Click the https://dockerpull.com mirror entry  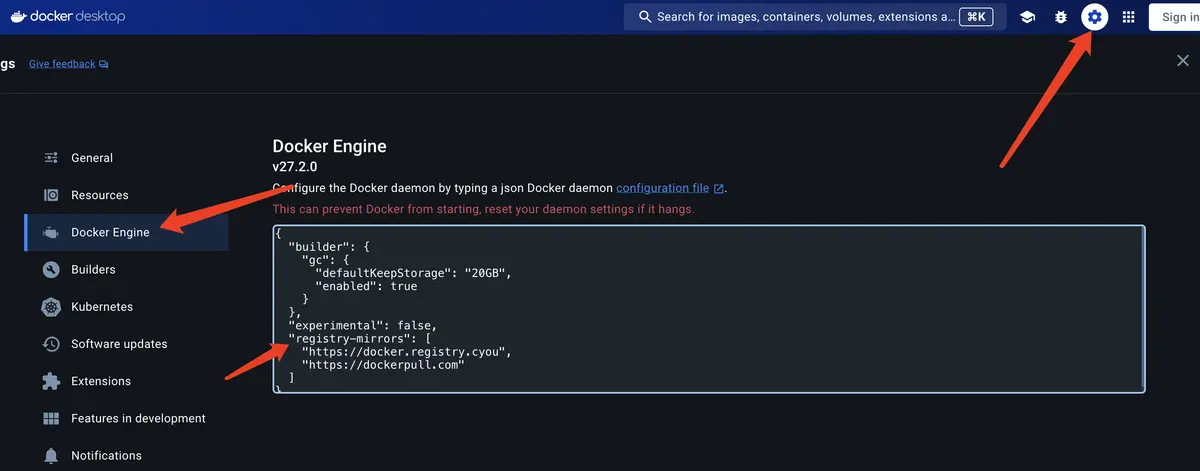(x=384, y=365)
